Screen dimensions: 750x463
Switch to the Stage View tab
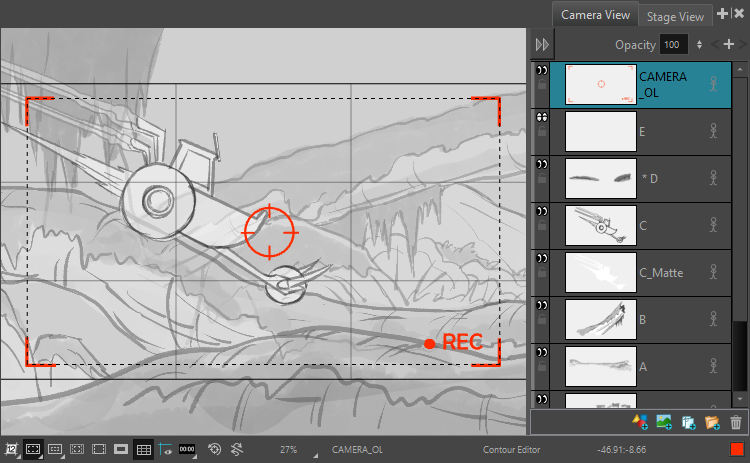pyautogui.click(x=675, y=16)
